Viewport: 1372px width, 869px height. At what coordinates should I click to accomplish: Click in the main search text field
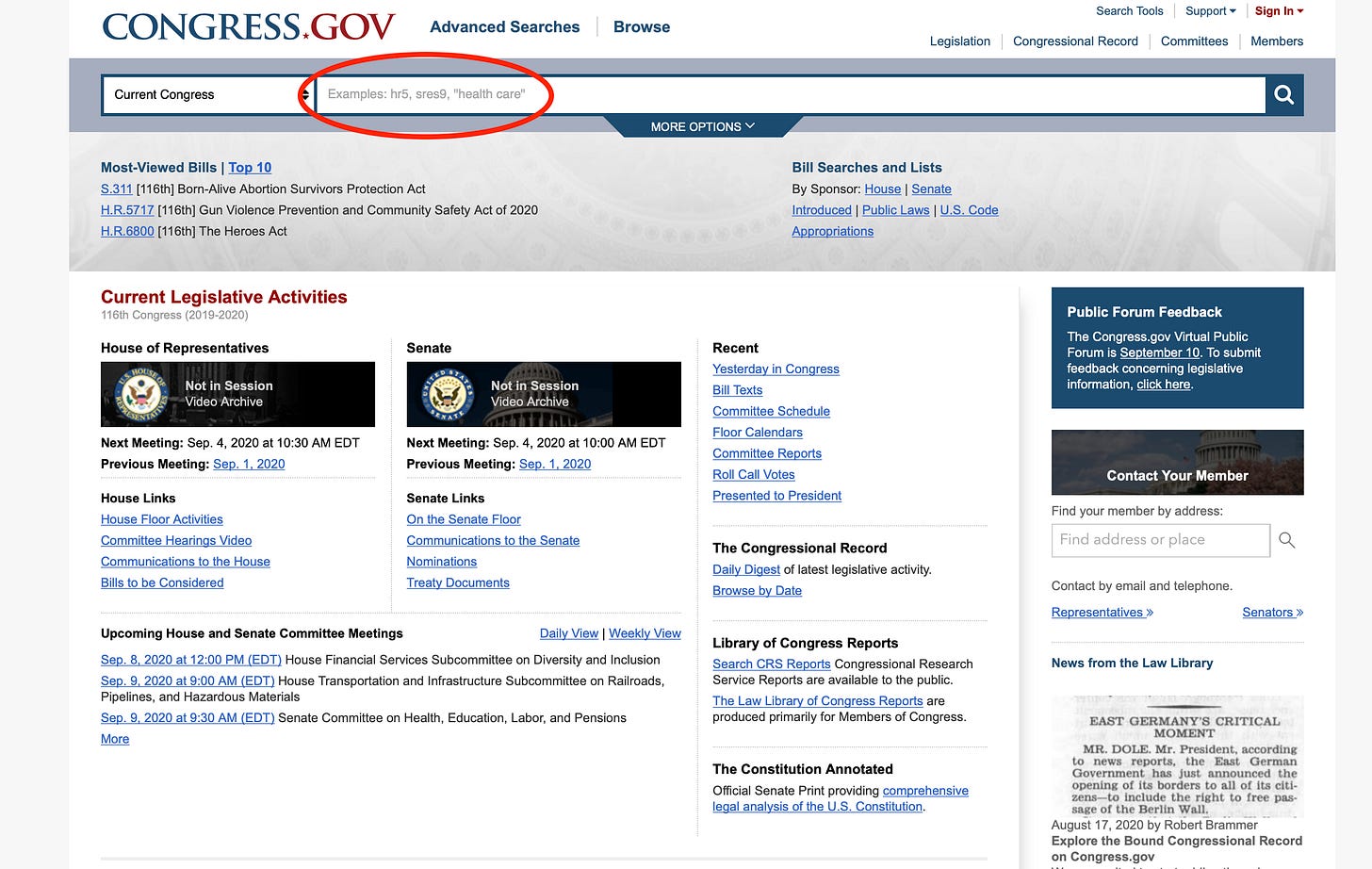(x=790, y=94)
